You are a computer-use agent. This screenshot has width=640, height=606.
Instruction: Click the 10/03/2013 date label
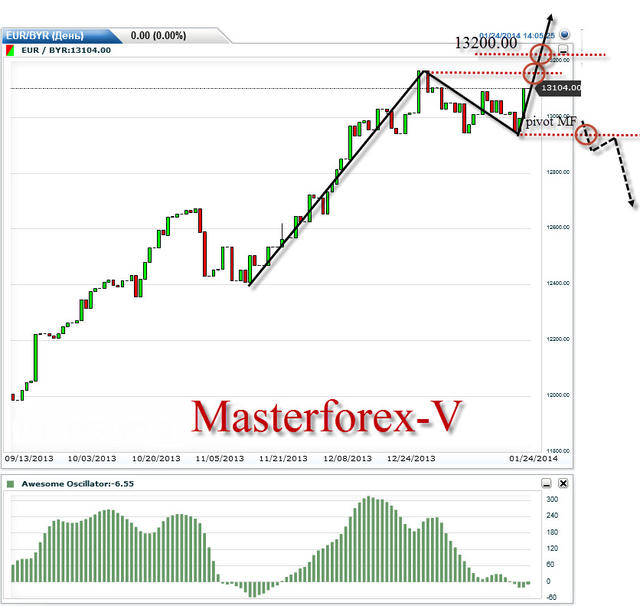(x=92, y=458)
